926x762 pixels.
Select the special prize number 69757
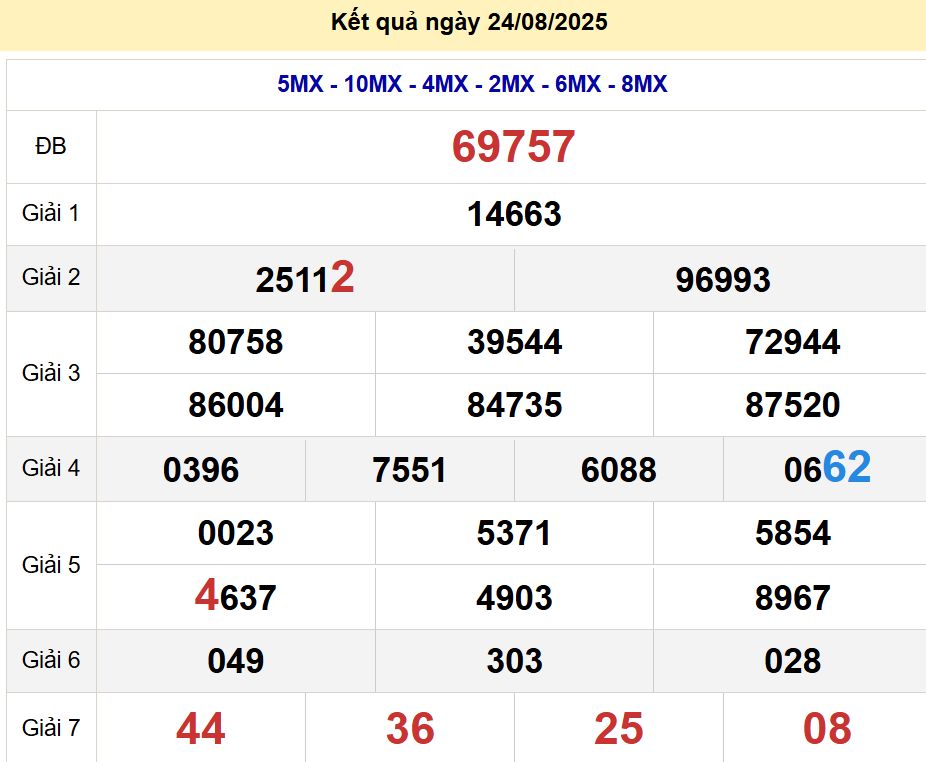513,146
